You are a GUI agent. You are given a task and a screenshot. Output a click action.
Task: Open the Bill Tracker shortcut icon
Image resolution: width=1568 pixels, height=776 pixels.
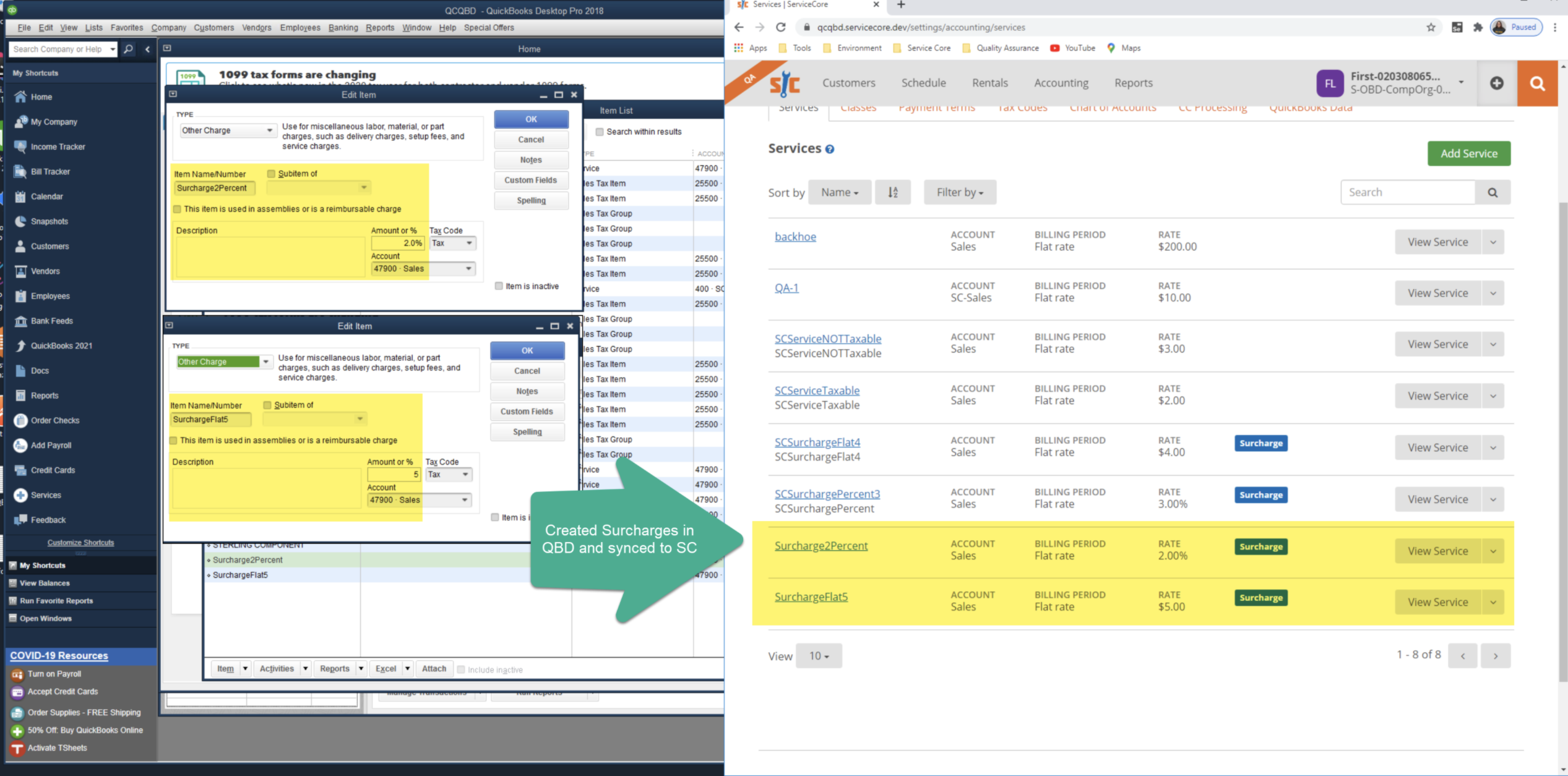coord(20,171)
